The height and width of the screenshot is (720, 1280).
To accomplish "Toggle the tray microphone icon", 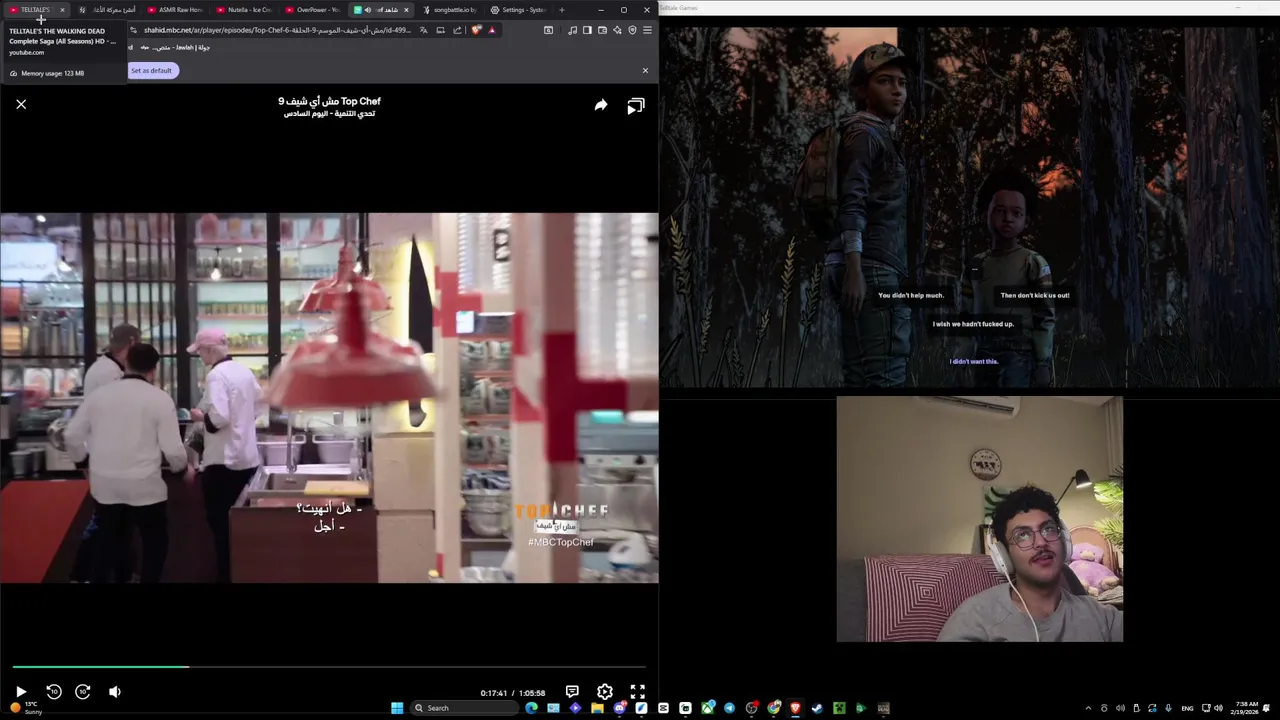I will point(1168,708).
